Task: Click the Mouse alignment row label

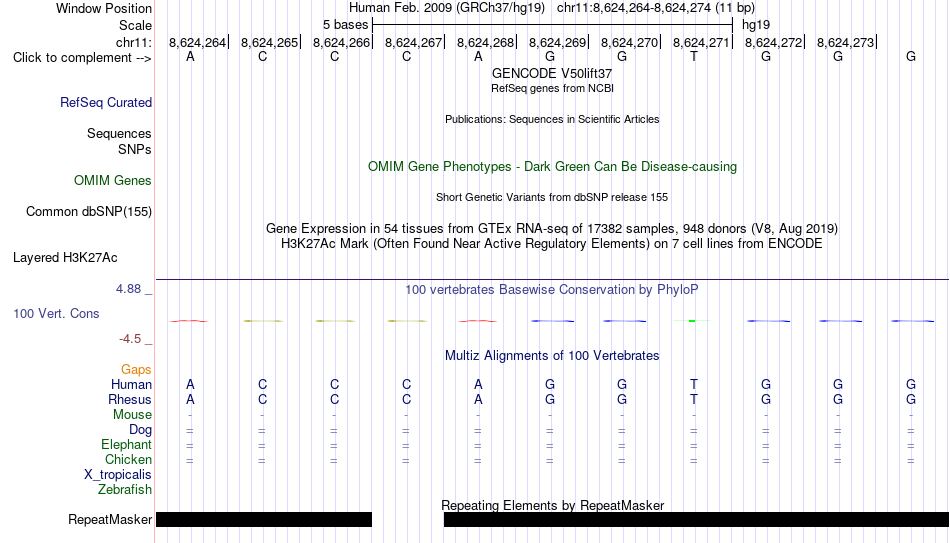Action: point(132,415)
